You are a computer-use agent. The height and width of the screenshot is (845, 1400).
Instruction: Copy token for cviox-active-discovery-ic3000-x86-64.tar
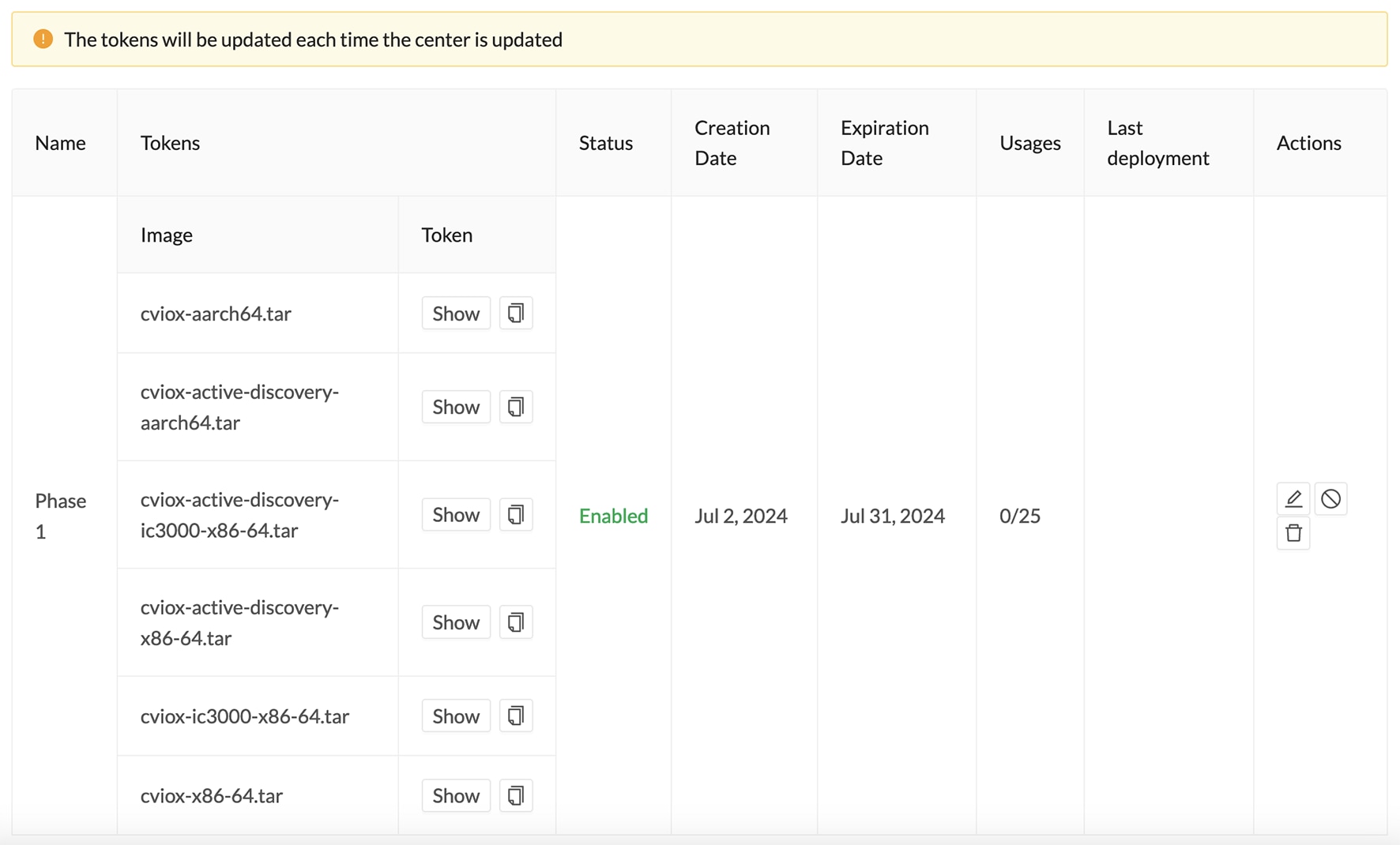tap(516, 515)
